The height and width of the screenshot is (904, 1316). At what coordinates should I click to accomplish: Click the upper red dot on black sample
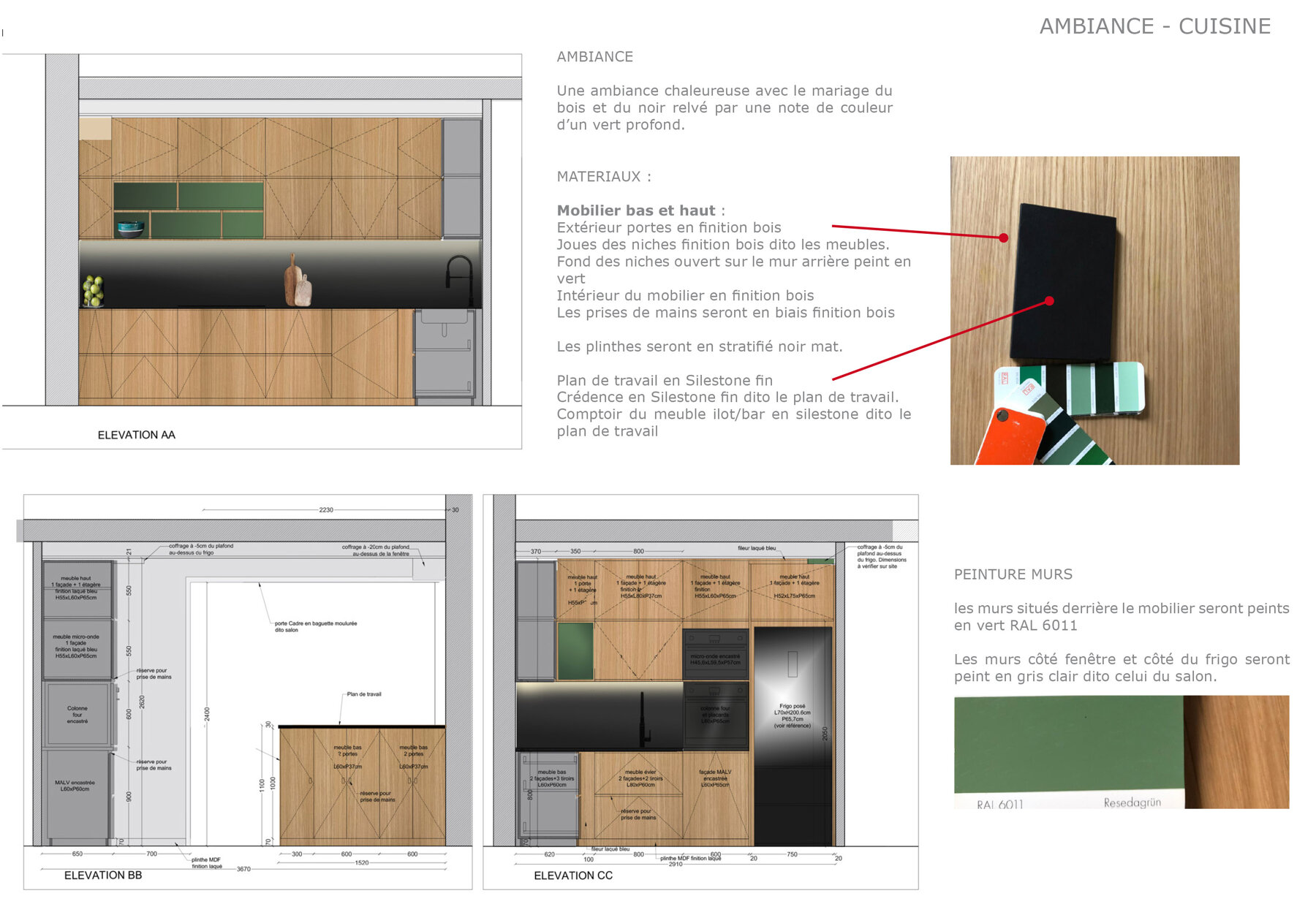pos(1004,238)
